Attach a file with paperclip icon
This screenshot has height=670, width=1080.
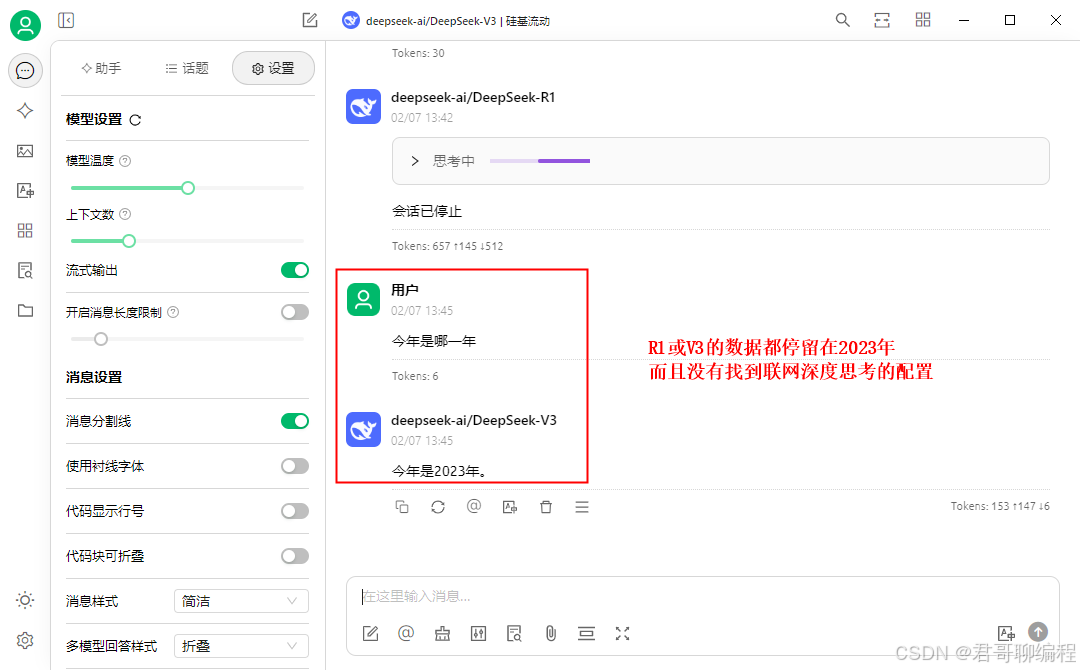[x=550, y=634]
